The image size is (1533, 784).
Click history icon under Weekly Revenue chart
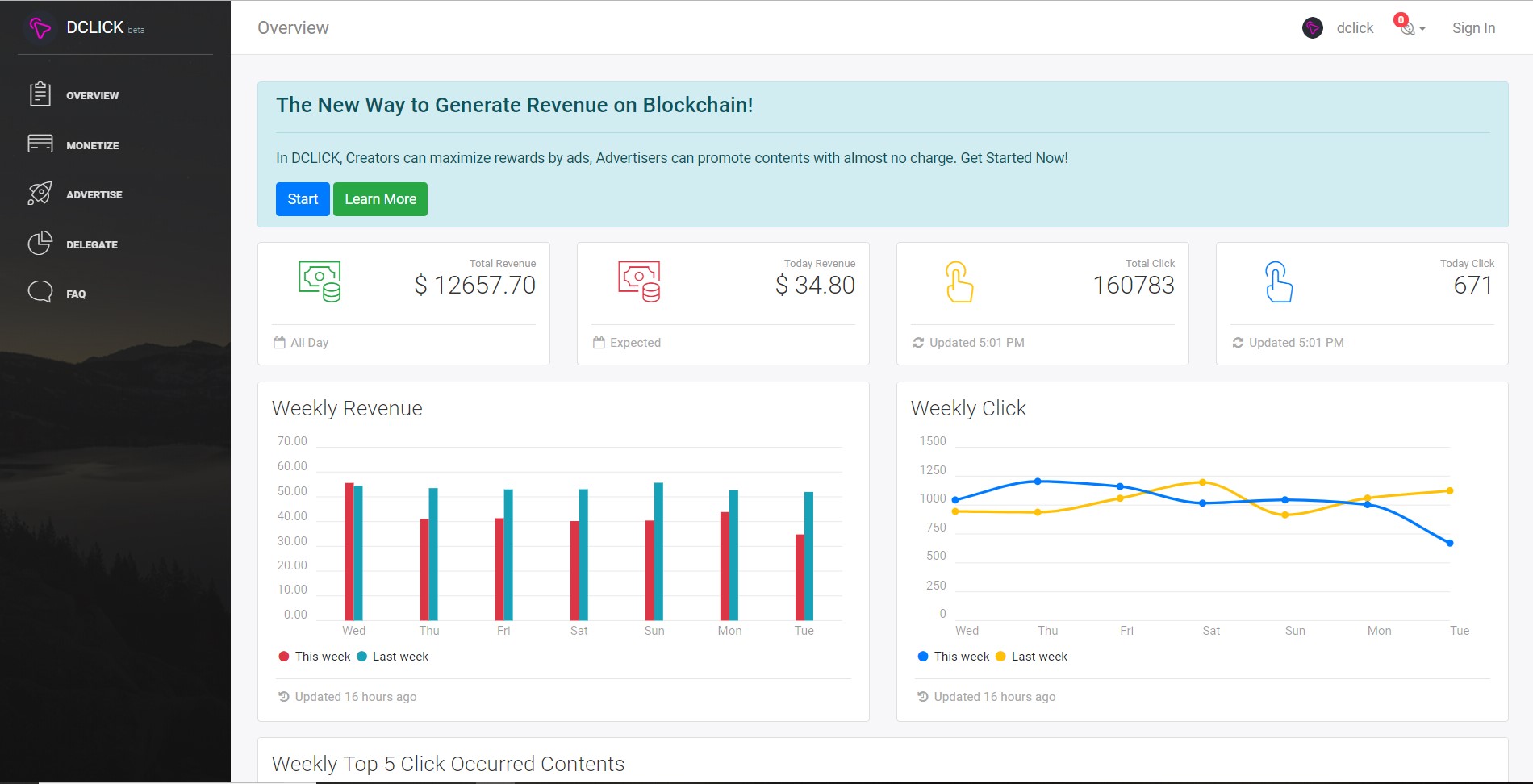pos(283,697)
